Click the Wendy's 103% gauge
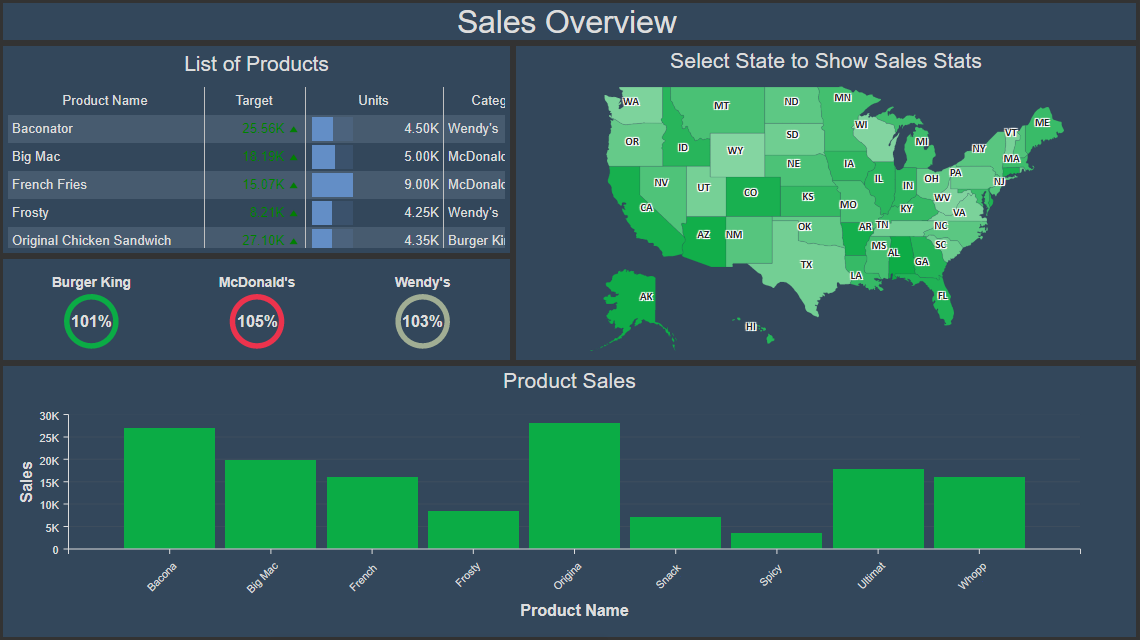The image size is (1140, 640). click(422, 321)
